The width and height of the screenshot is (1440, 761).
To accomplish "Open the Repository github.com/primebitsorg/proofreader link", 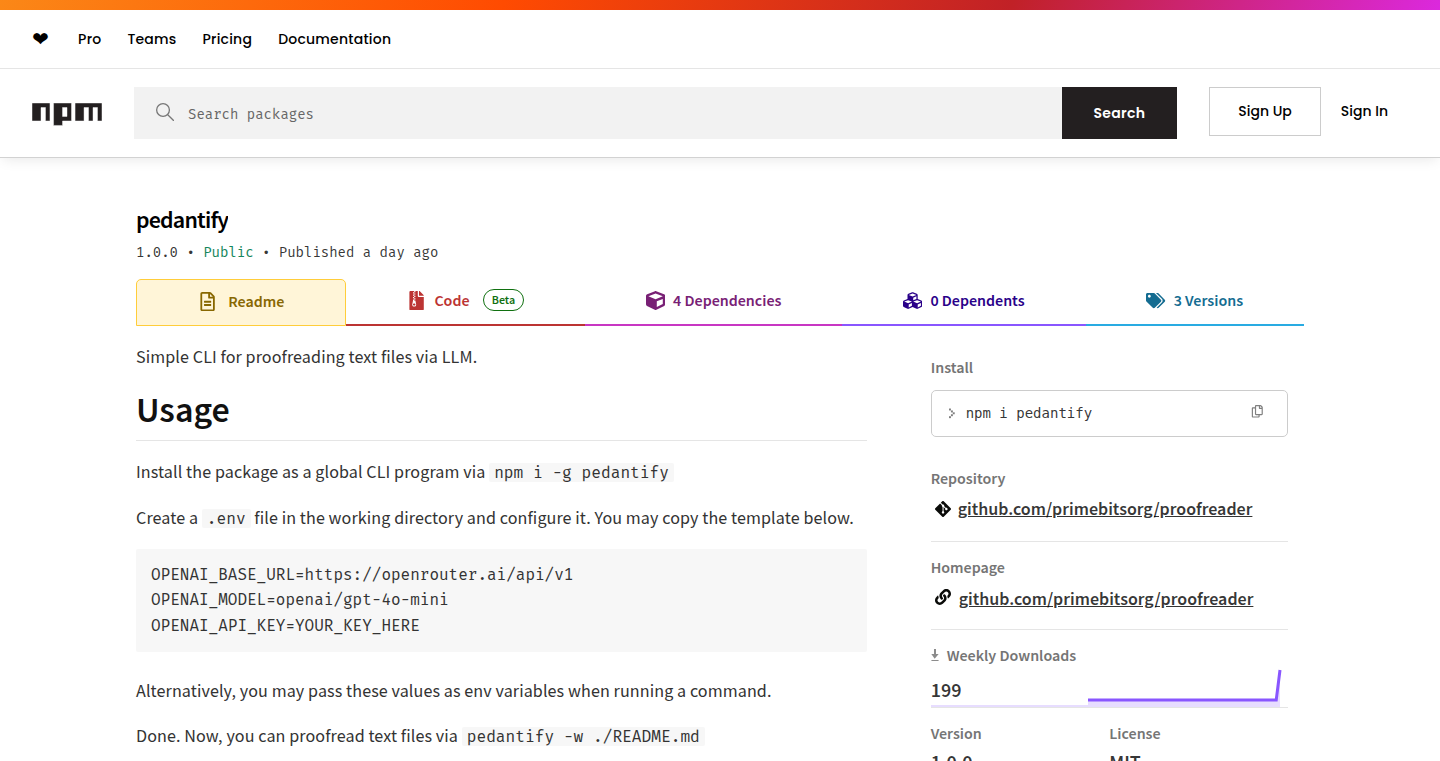I will (x=1105, y=509).
